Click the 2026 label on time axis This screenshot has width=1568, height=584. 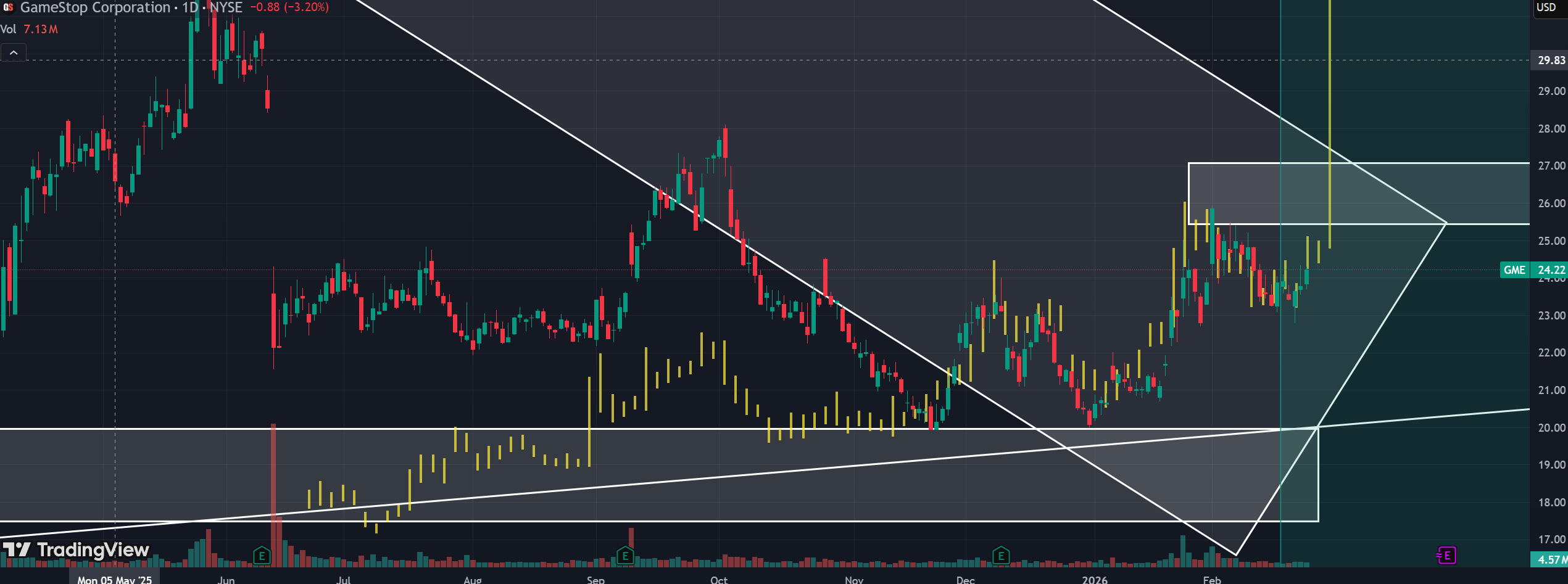(x=1095, y=580)
